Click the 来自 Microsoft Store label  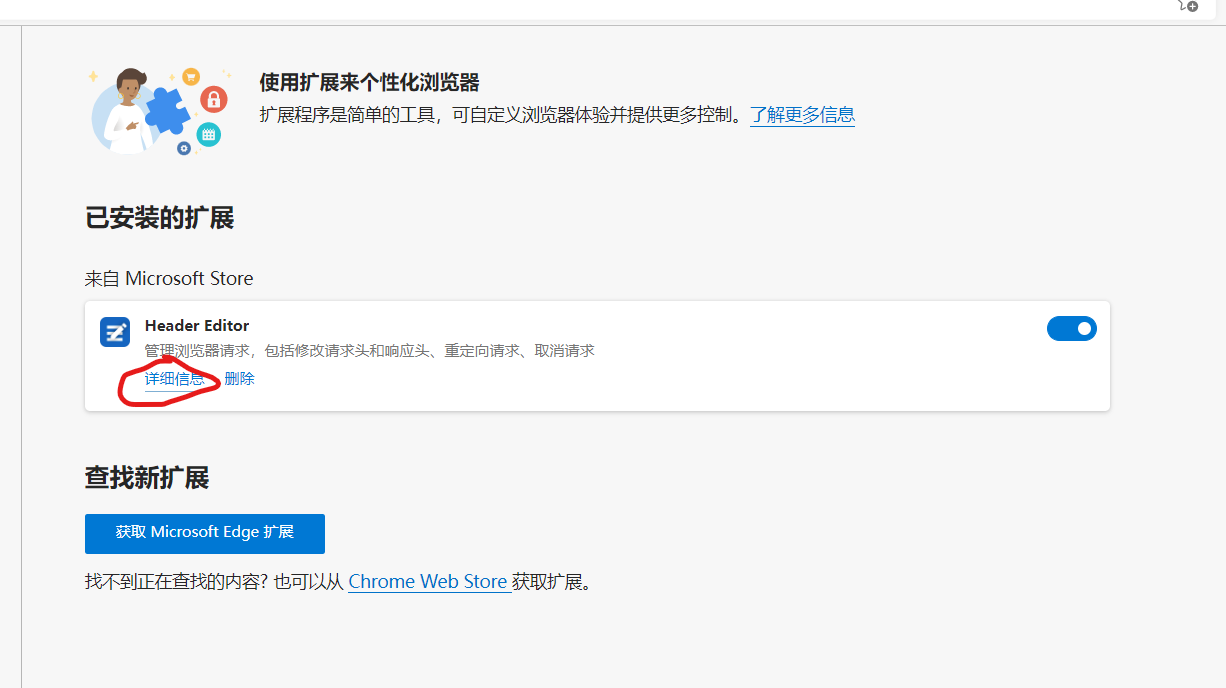point(169,278)
